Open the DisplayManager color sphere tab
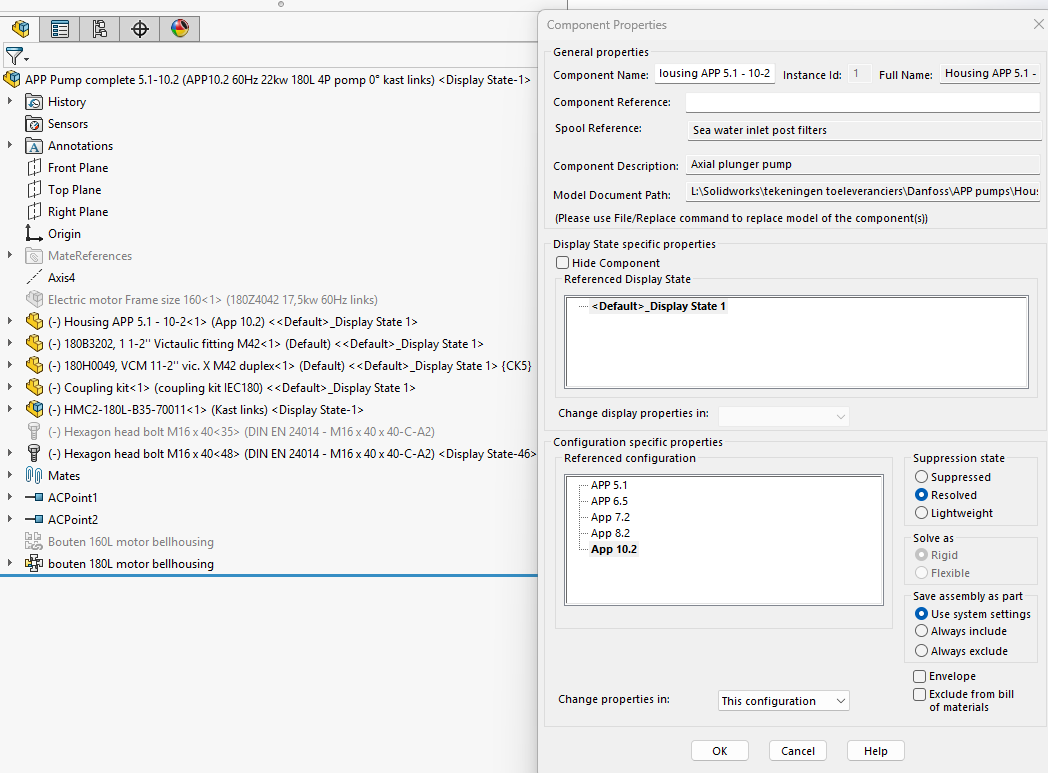This screenshot has height=773, width=1048. tap(180, 29)
